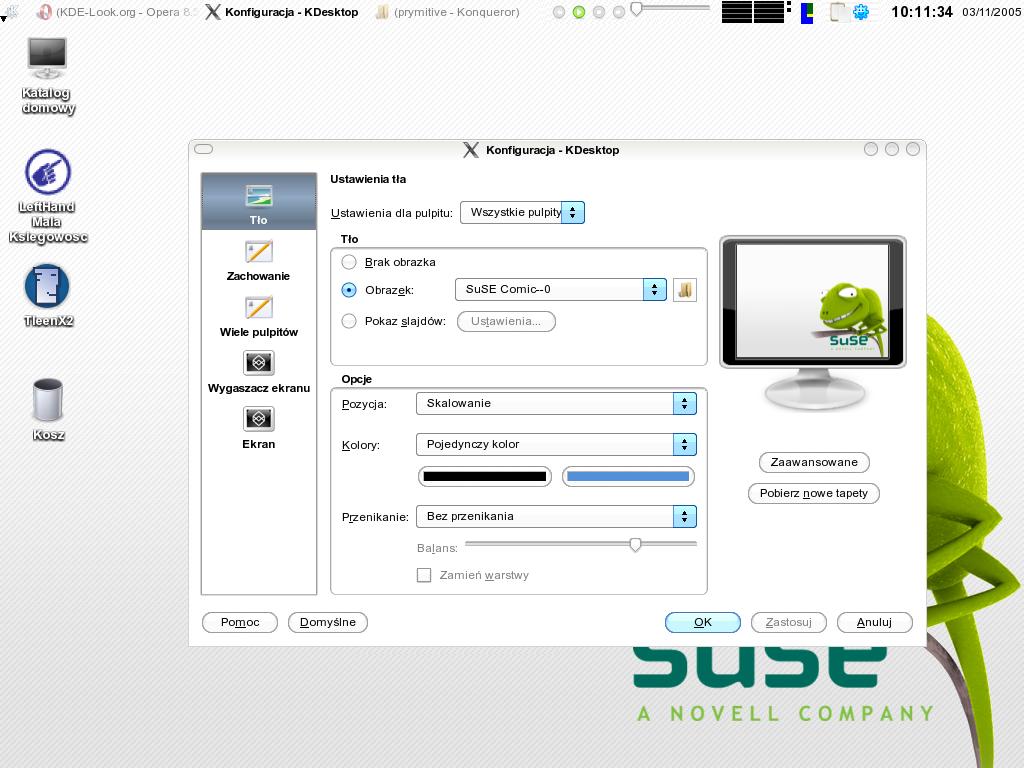Click the panel clock 10:11:34
This screenshot has height=768, width=1024.
921,12
